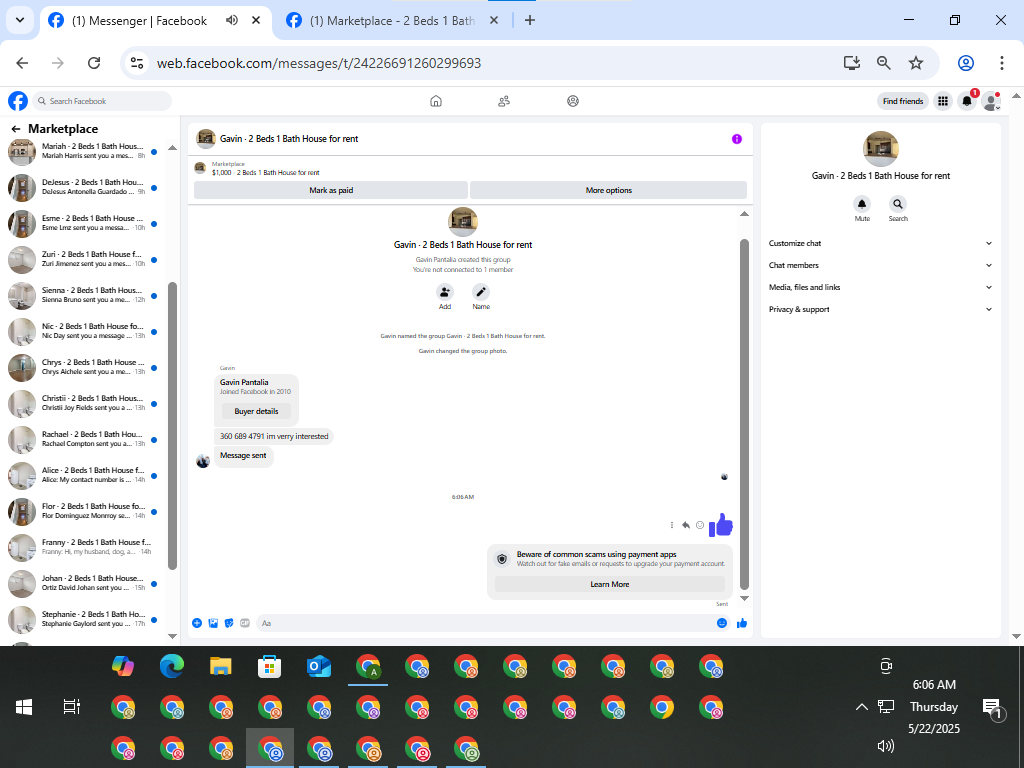Expand Customize chat section
Viewport: 1024px width, 768px height.
880,243
